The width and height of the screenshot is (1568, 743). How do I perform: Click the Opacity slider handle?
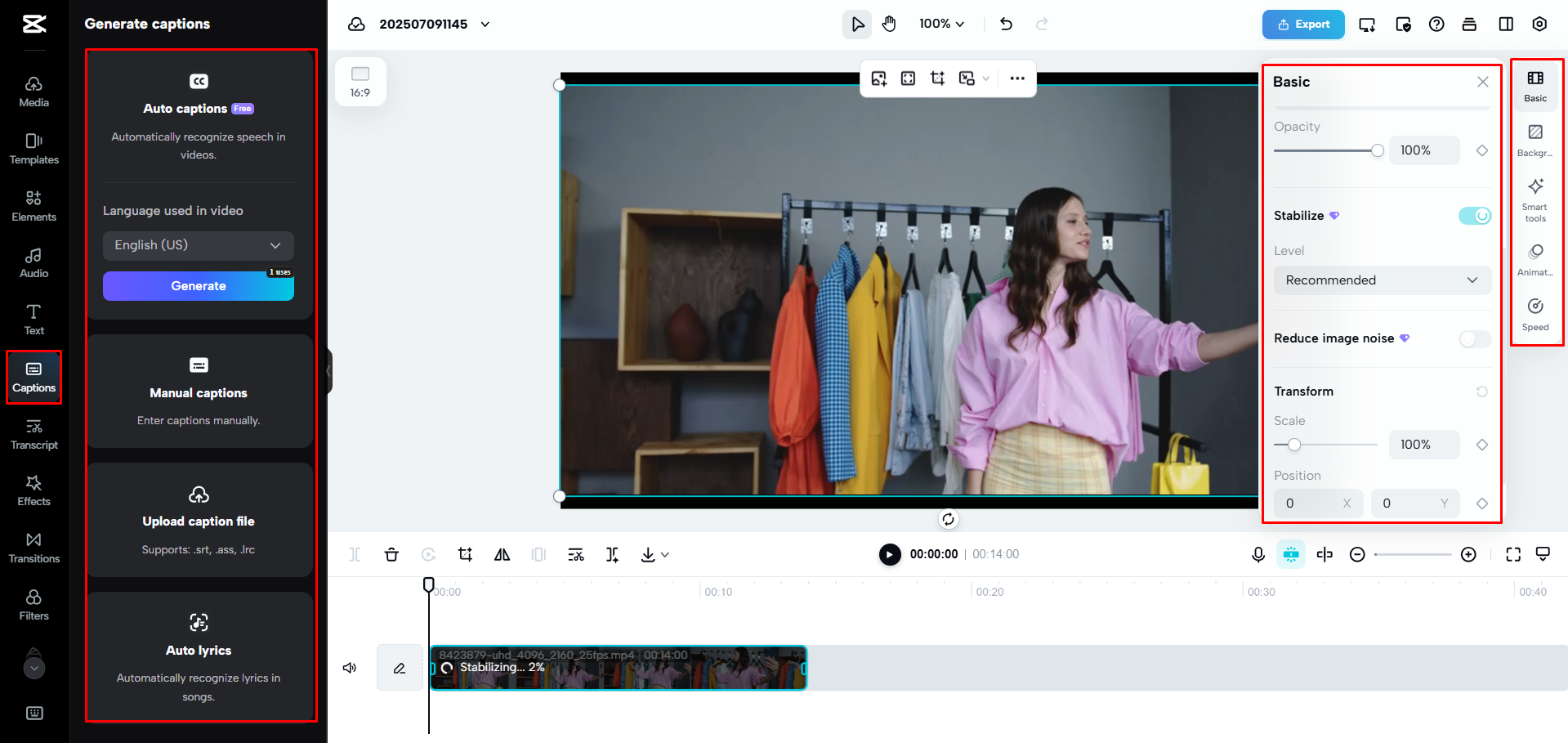[1378, 150]
